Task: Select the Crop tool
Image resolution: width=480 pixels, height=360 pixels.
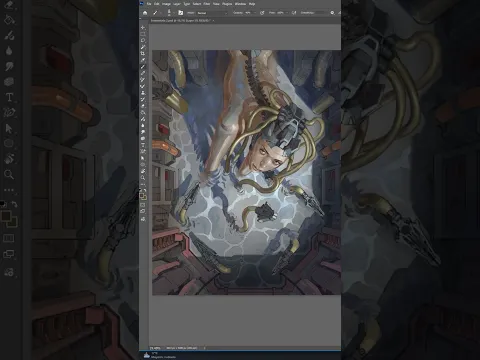Action: click(x=143, y=53)
